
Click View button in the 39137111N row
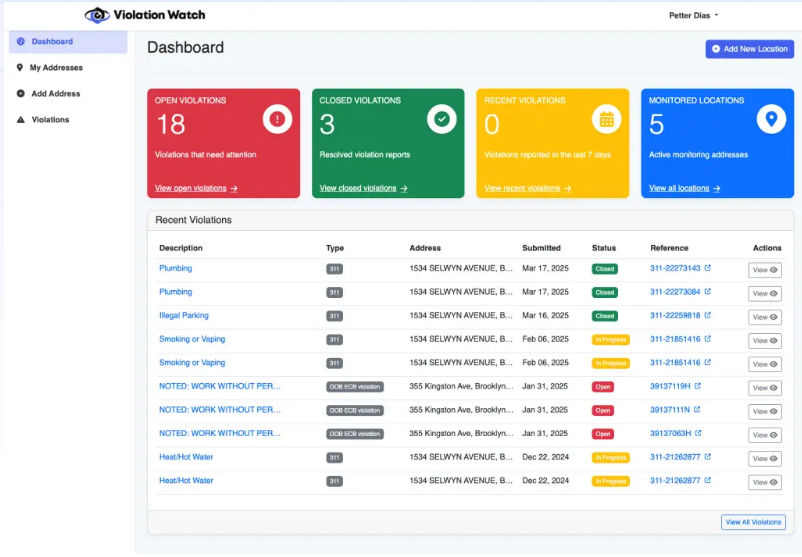(765, 412)
